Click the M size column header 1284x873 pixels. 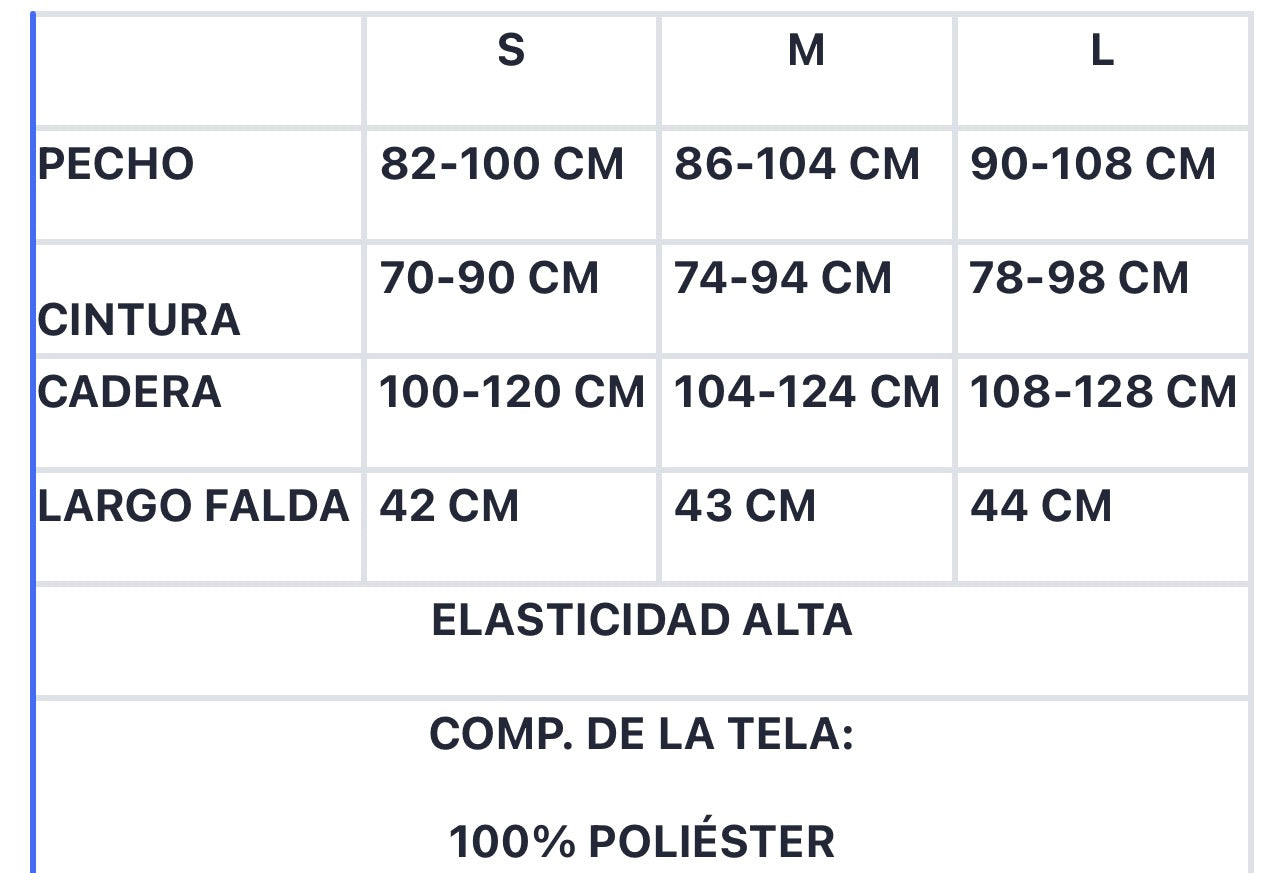(x=806, y=70)
